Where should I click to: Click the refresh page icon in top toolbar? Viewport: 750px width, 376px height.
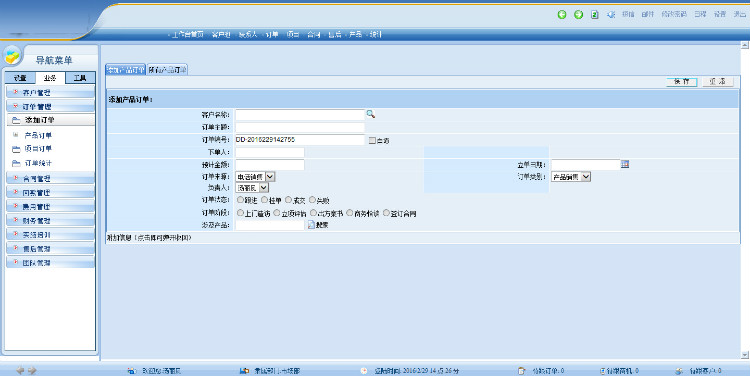(x=595, y=14)
